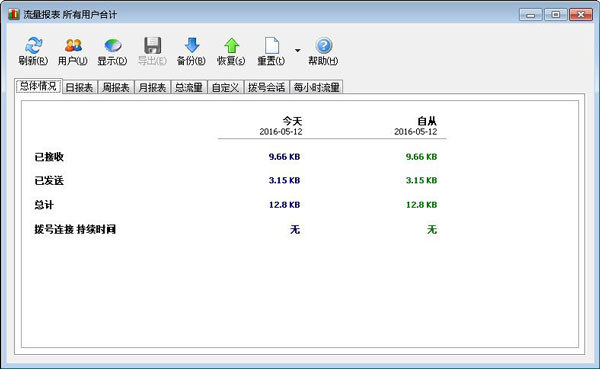Image resolution: width=600 pixels, height=369 pixels.
Task: Click the date 2016-05-12 under 自从
Action: [x=416, y=132]
